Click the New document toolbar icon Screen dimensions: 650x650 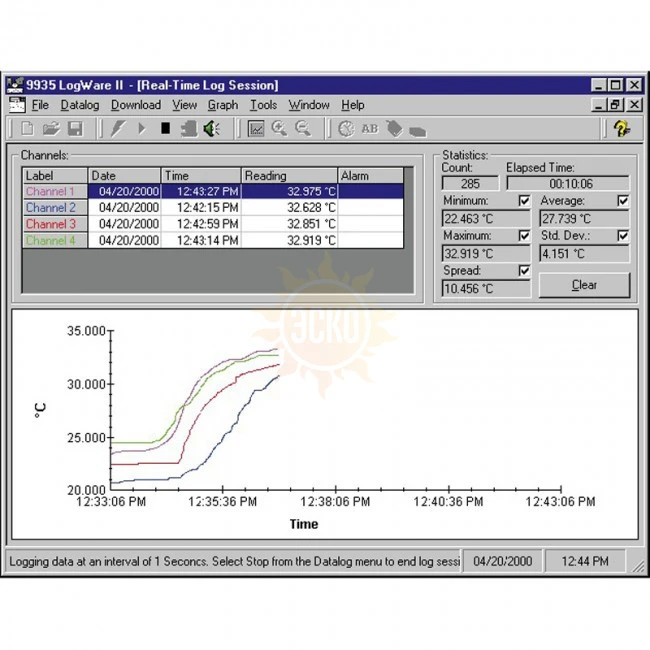point(27,129)
